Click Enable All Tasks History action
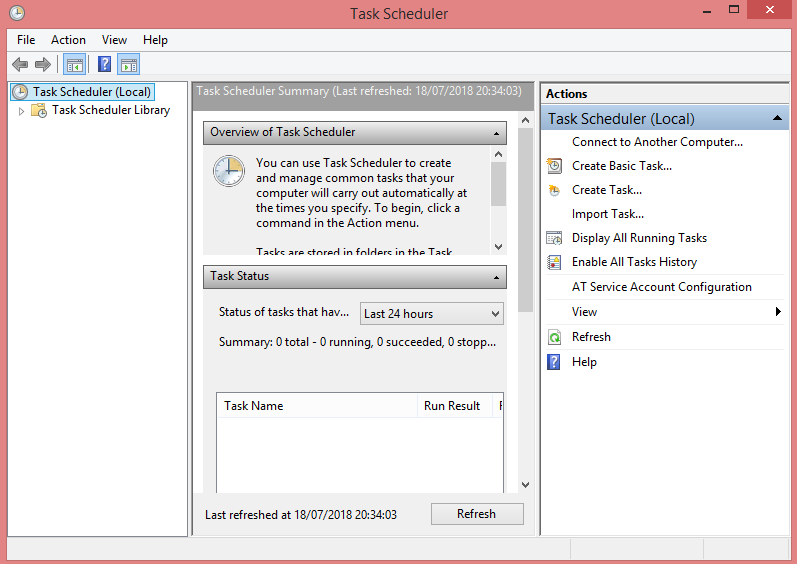The width and height of the screenshot is (797, 564). click(x=634, y=262)
